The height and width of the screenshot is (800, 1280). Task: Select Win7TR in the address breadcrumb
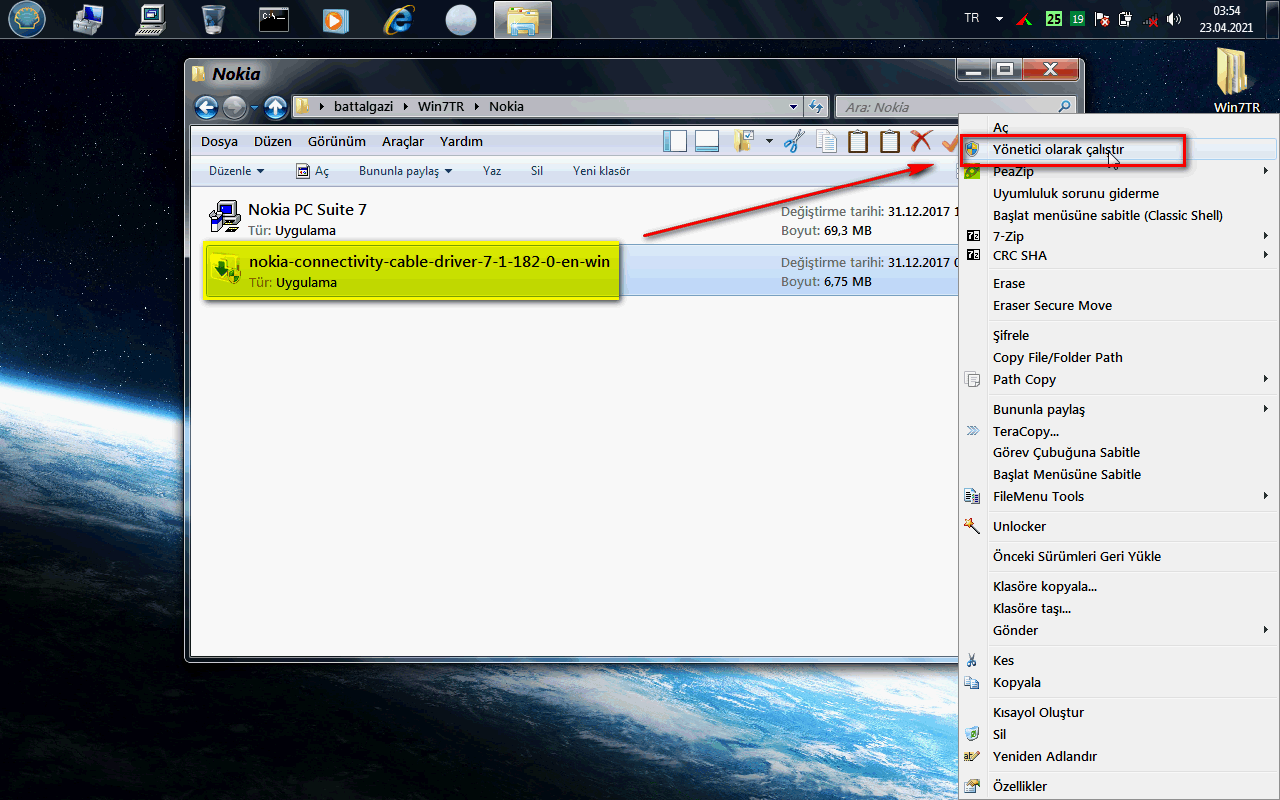[x=440, y=107]
